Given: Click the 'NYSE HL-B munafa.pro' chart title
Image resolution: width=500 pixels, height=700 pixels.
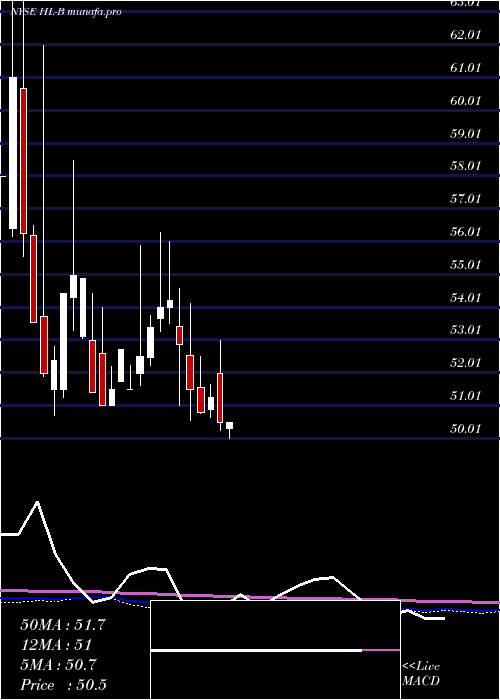Looking at the screenshot, I should pos(66,12).
